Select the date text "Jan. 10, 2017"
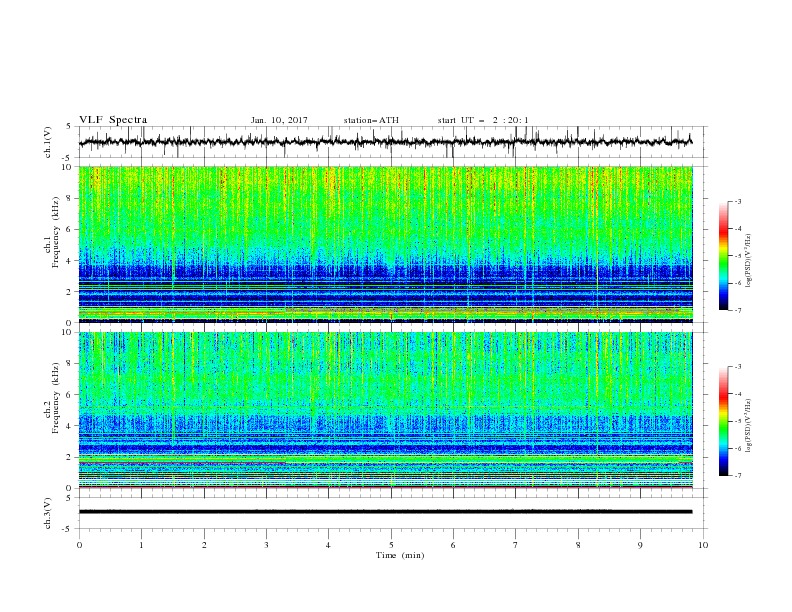This screenshot has width=792, height=612. [279, 120]
